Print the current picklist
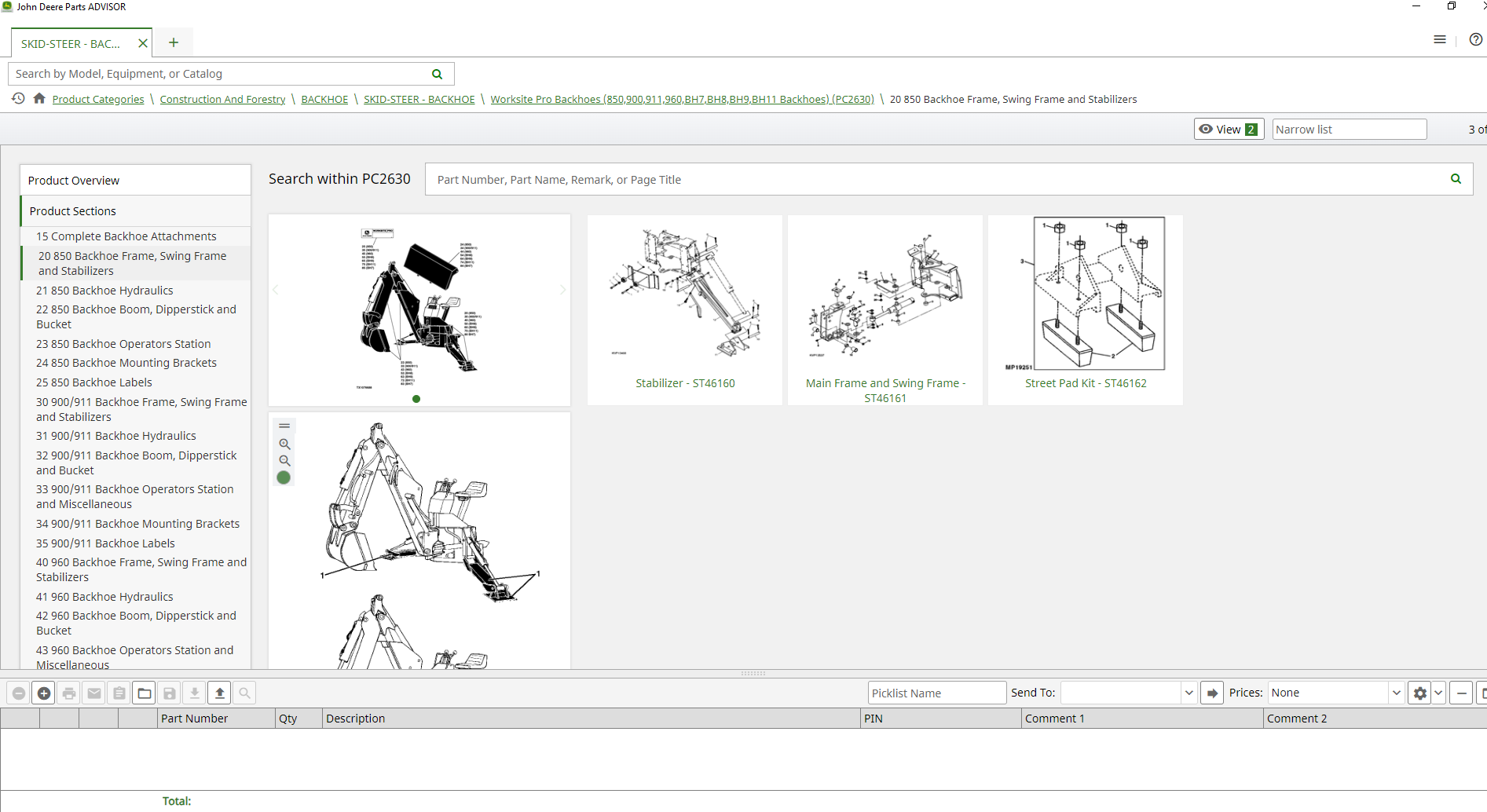Image resolution: width=1487 pixels, height=812 pixels. 68,693
